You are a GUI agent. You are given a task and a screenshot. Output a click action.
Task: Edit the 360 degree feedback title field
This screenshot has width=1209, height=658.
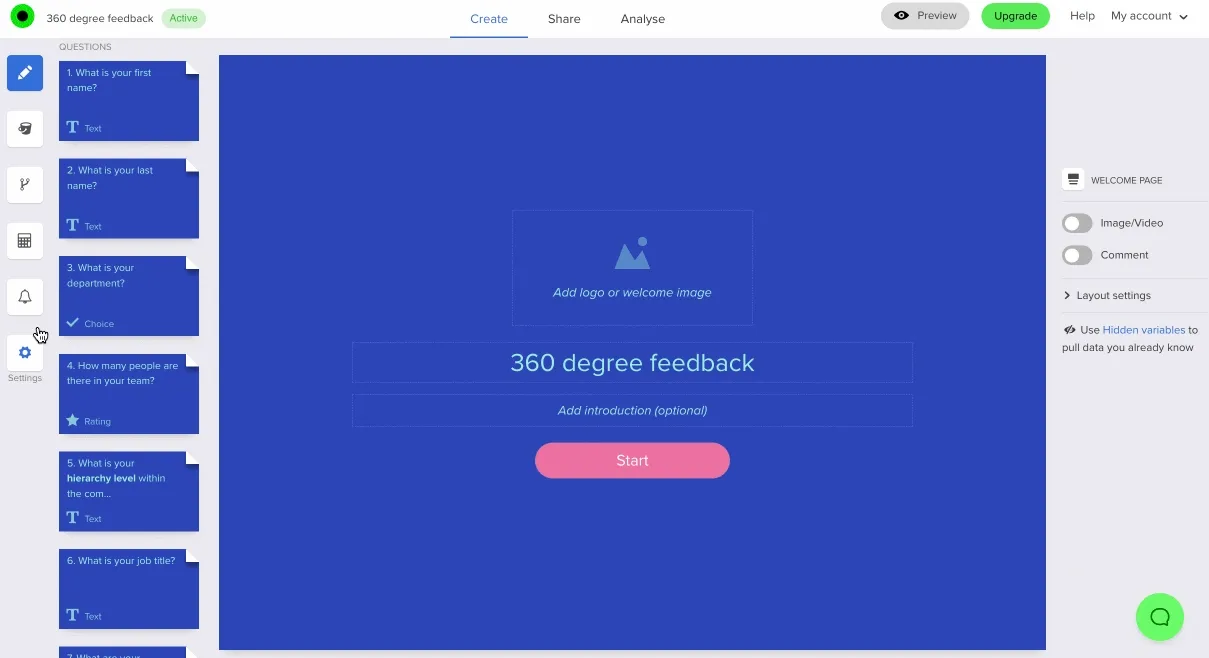[x=632, y=362]
